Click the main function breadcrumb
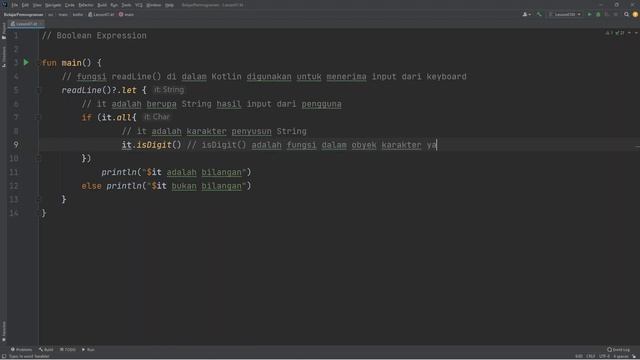640x360 pixels. [127, 15]
